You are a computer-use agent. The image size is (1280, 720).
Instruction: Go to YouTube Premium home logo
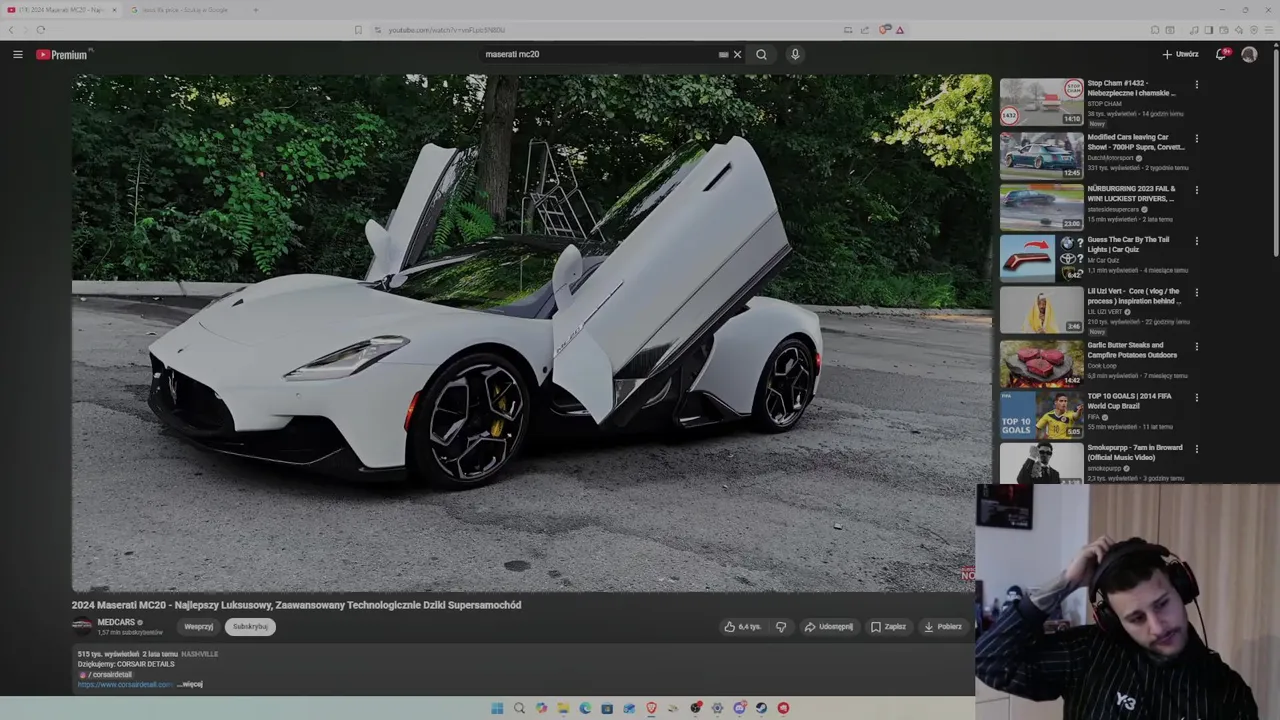point(62,55)
